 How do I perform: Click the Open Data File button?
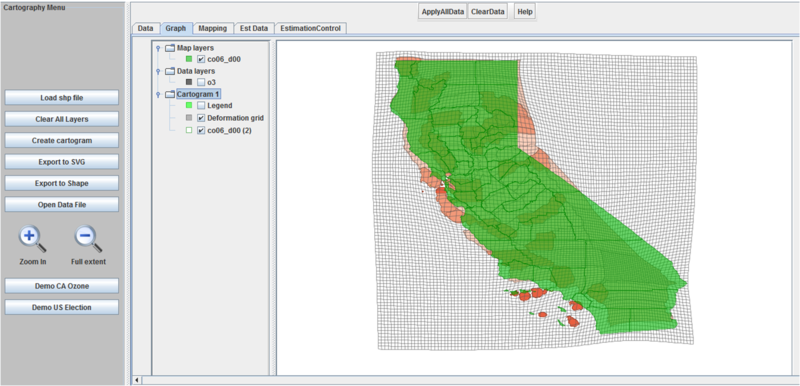pos(62,204)
